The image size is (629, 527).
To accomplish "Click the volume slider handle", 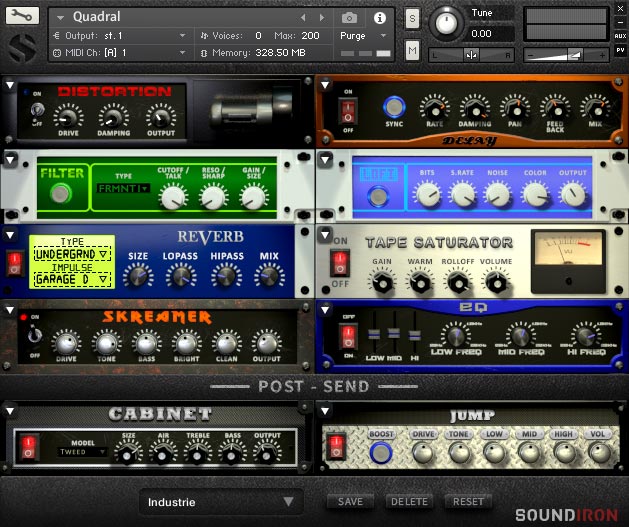I will (575, 55).
